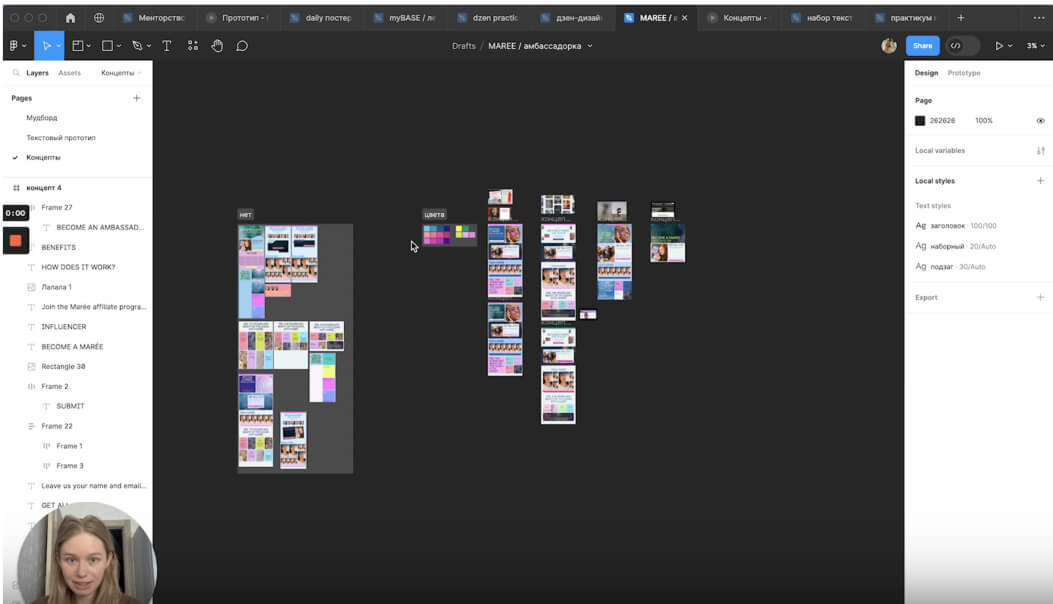Open the Resources tool
Screen dimensions: 1053x604
click(x=193, y=46)
